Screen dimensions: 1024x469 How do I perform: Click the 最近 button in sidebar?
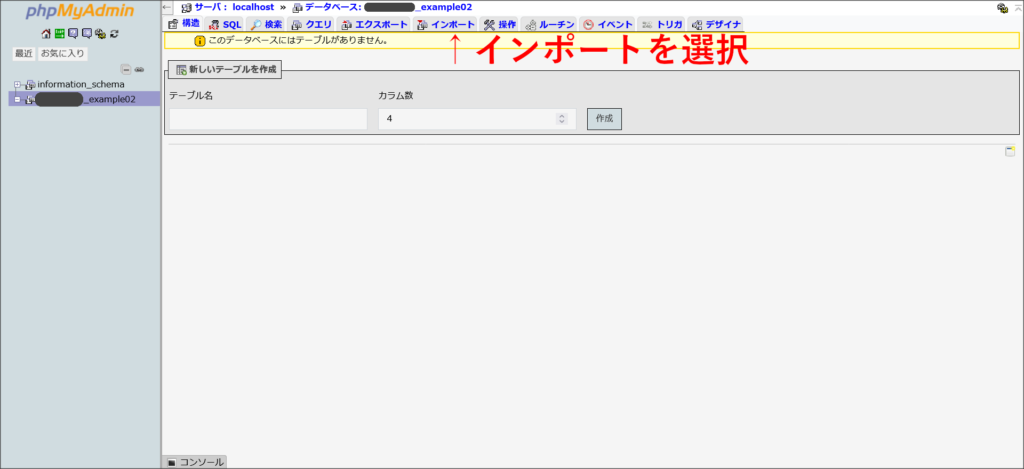[x=24, y=54]
